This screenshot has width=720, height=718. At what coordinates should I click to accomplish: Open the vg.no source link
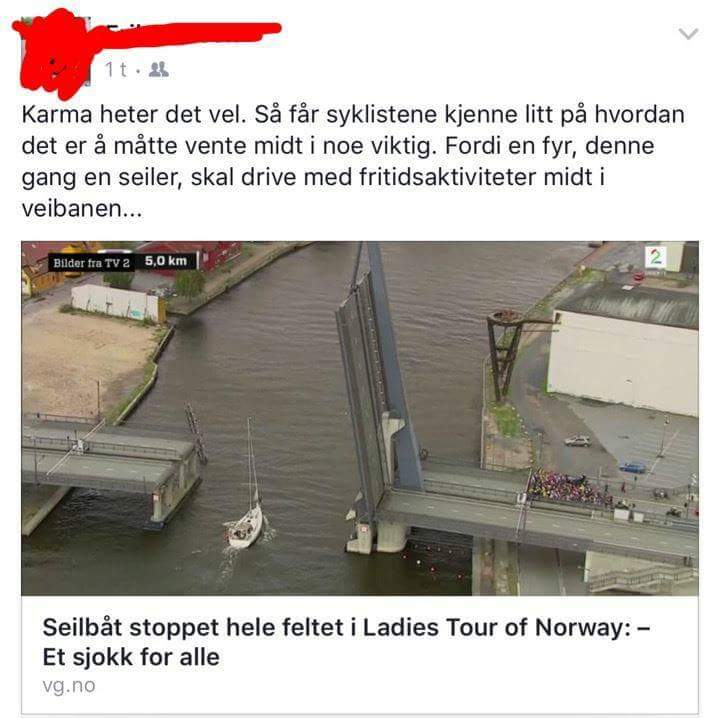(69, 685)
